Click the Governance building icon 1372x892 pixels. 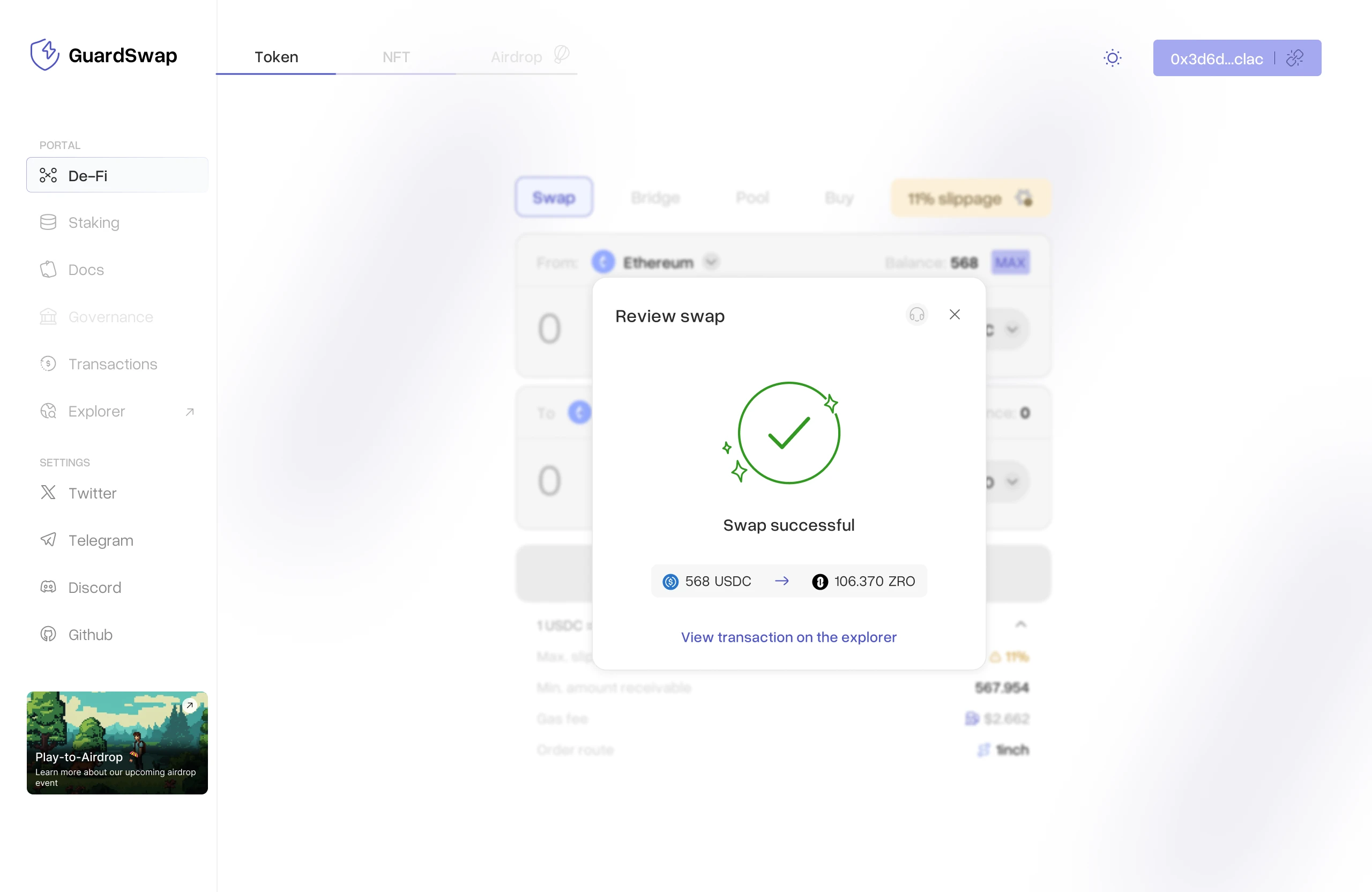click(x=48, y=317)
